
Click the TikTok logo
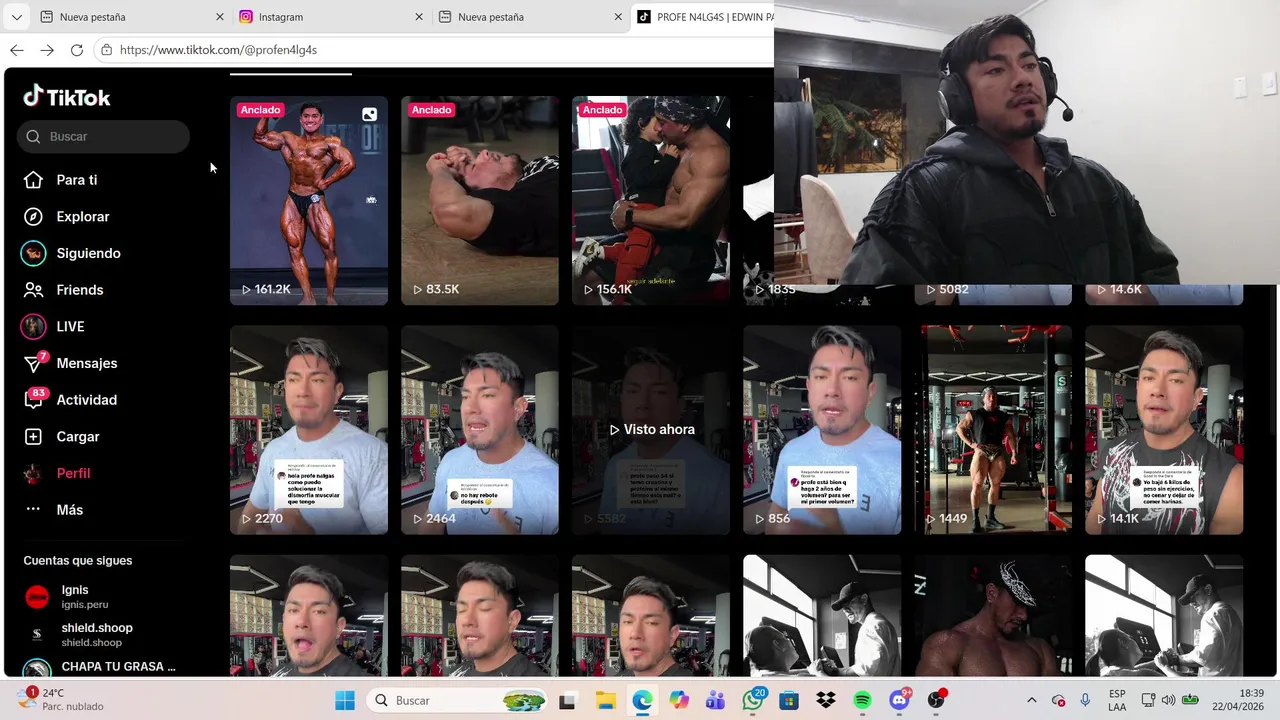pos(67,97)
